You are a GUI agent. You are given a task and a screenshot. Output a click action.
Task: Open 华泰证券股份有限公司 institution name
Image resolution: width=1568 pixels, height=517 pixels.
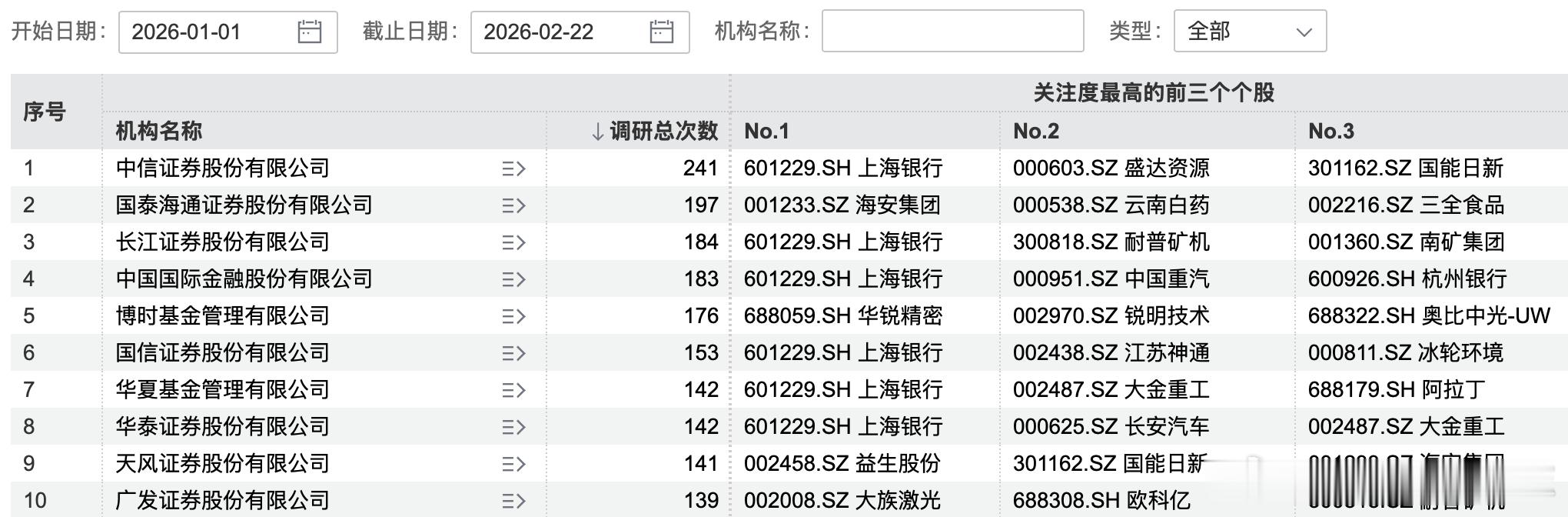(222, 427)
